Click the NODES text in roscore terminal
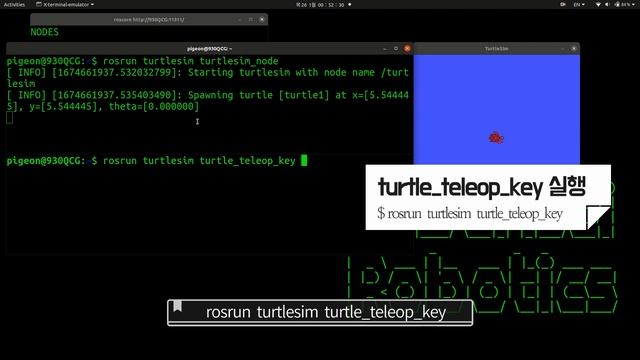The image size is (640, 360). tap(44, 32)
